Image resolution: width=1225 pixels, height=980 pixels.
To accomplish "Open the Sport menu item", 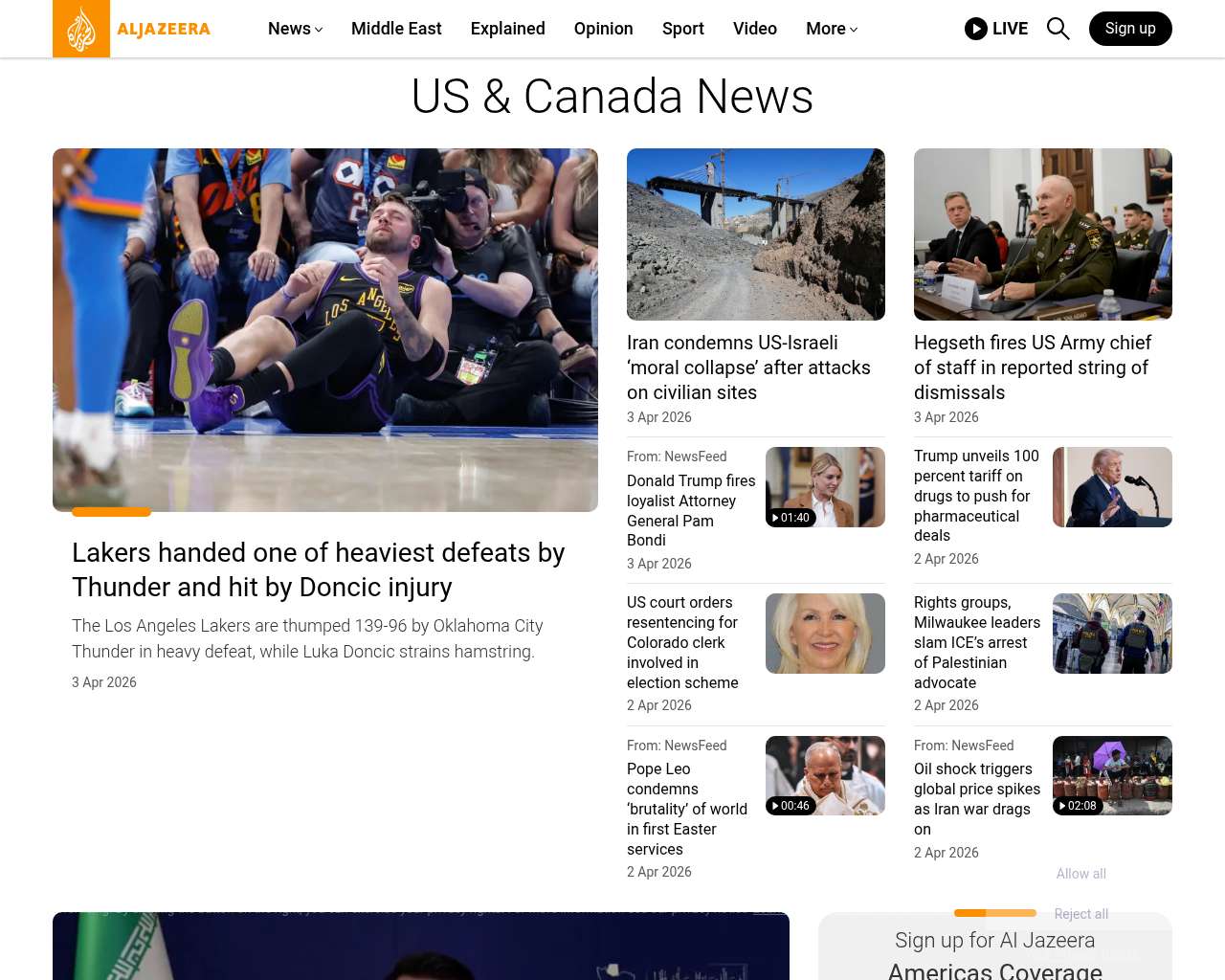I will 682,29.
